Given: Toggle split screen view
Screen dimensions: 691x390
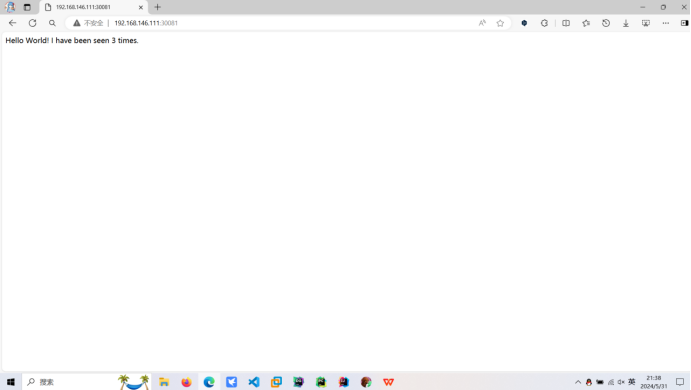Looking at the screenshot, I should click(566, 23).
